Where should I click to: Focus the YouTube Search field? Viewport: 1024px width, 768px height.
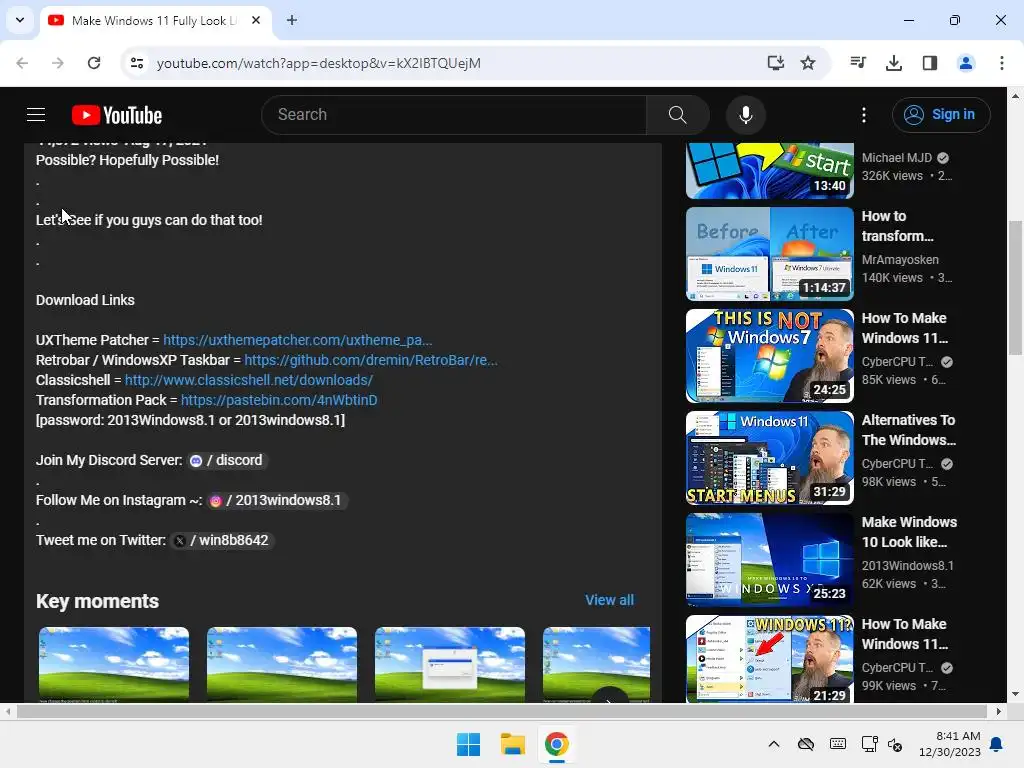454,115
